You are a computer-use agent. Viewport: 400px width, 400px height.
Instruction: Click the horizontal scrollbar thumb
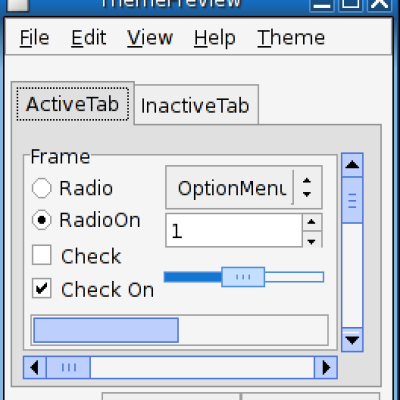(x=68, y=368)
